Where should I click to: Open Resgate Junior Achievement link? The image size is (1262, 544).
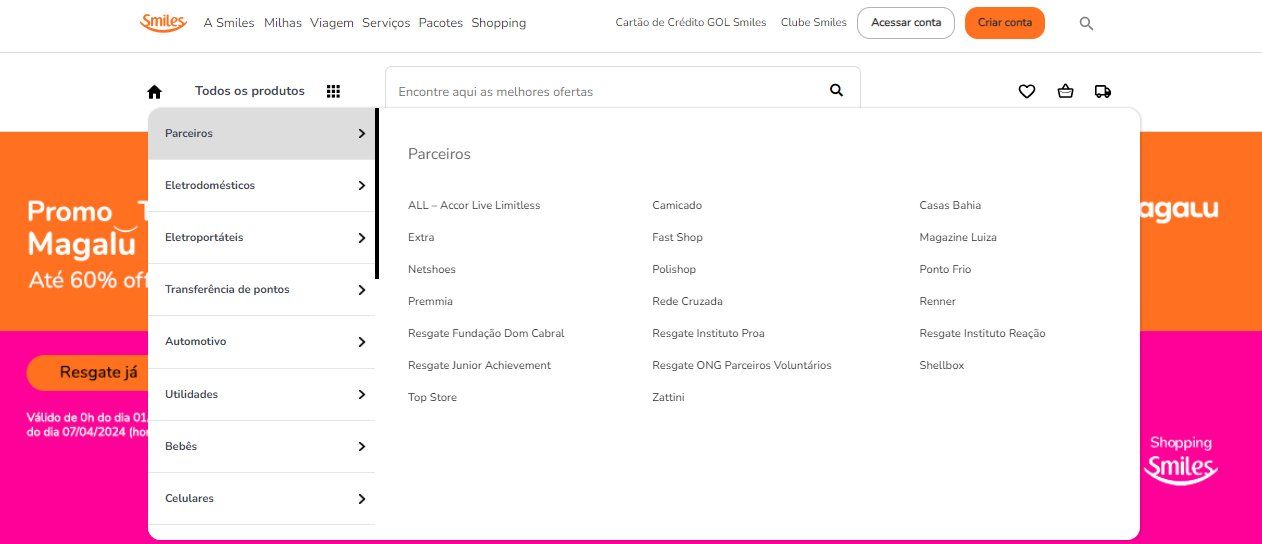pyautogui.click(x=479, y=365)
